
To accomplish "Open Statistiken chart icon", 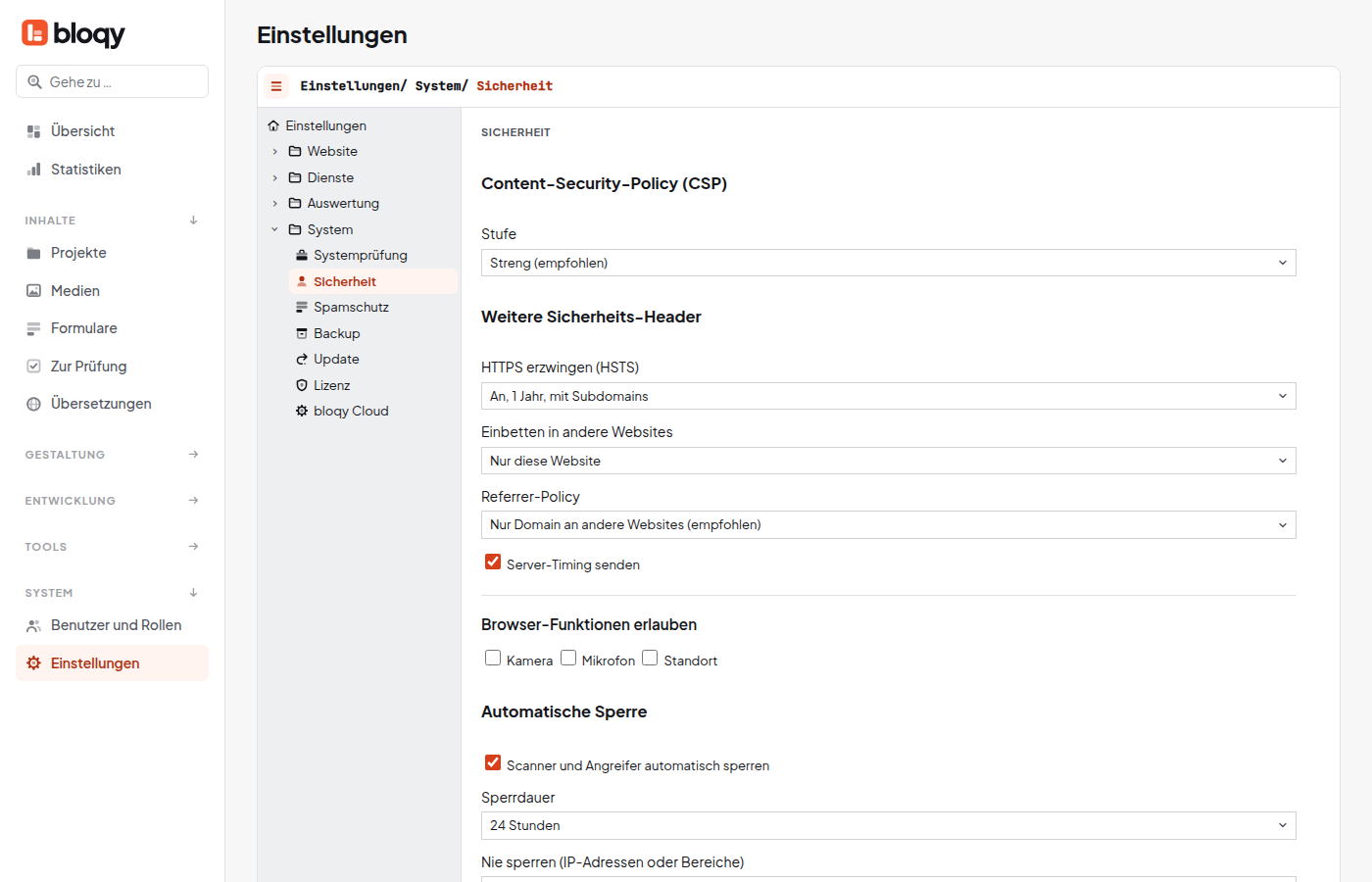I will tap(33, 170).
